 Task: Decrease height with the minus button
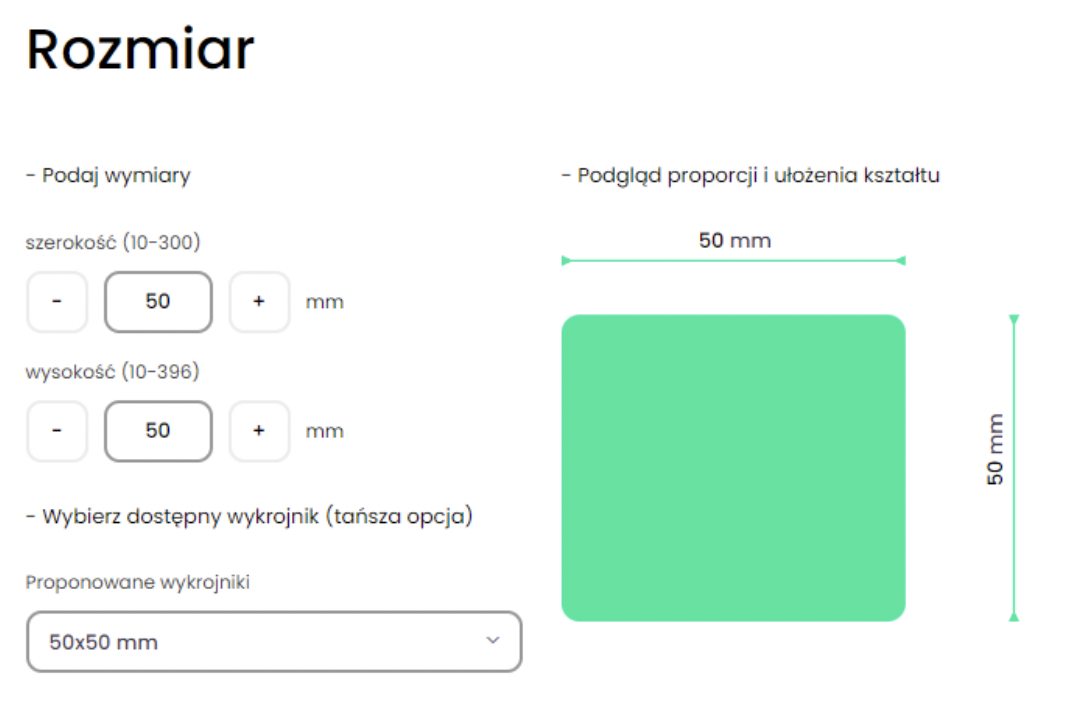(56, 431)
